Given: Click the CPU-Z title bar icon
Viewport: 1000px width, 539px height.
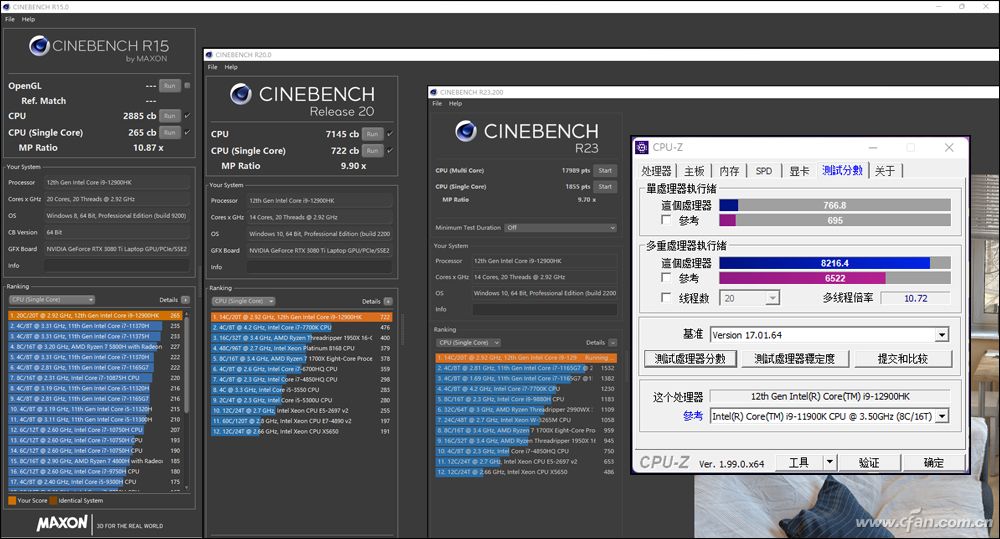Looking at the screenshot, I should [x=642, y=147].
